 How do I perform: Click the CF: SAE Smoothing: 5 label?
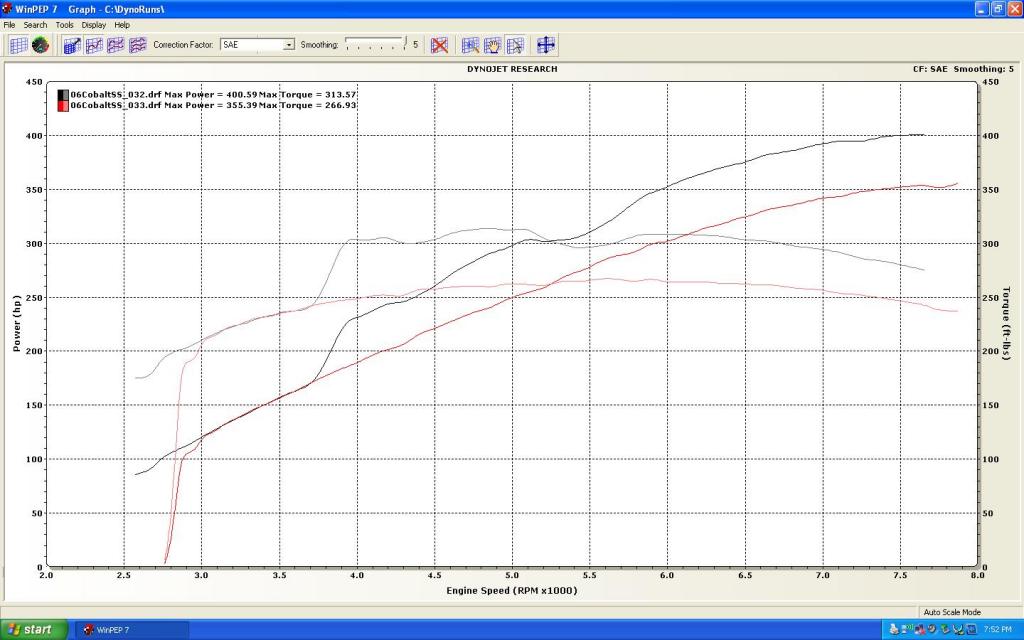[x=963, y=69]
